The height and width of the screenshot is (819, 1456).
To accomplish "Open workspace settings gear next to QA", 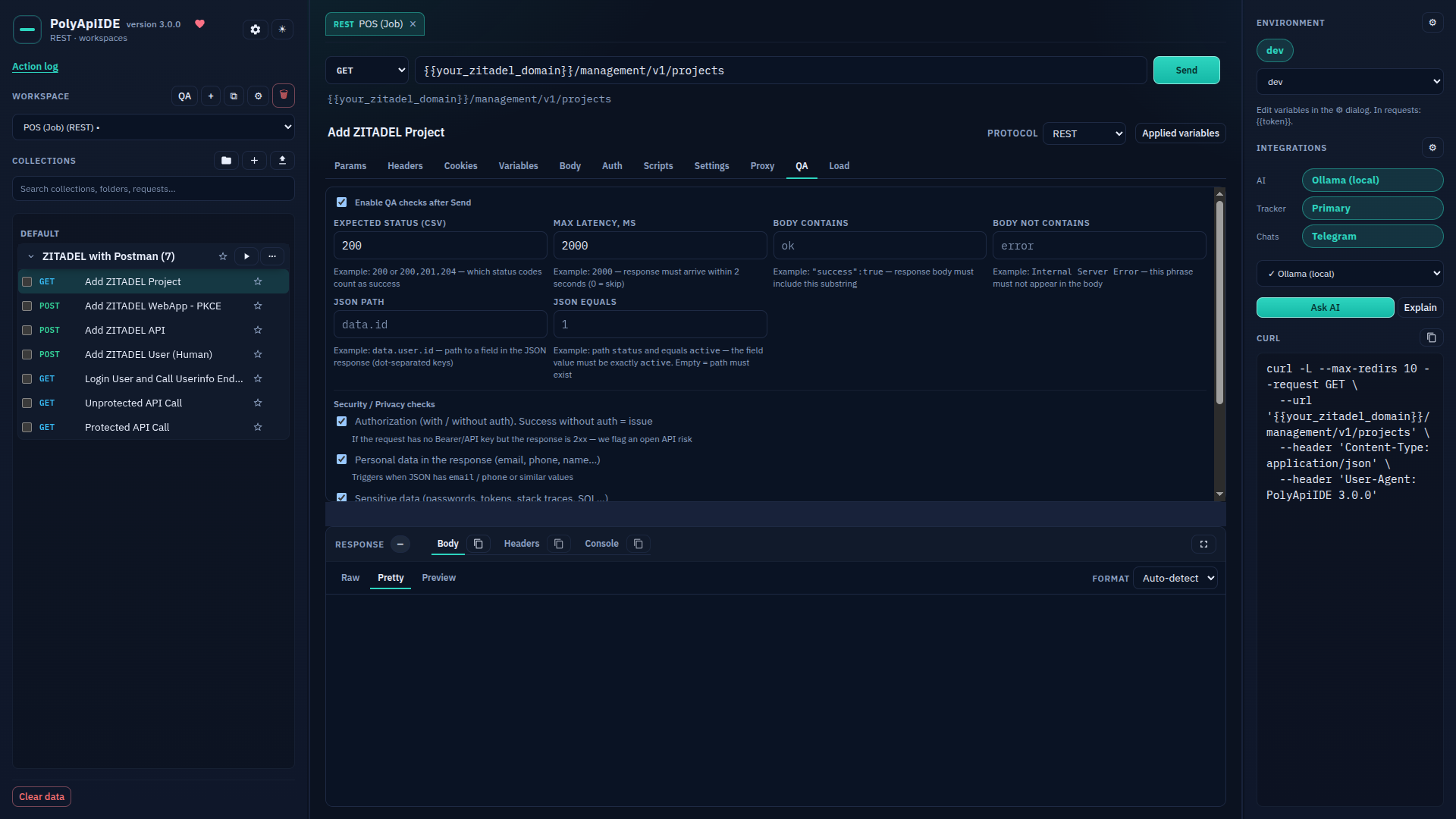I will [x=258, y=96].
